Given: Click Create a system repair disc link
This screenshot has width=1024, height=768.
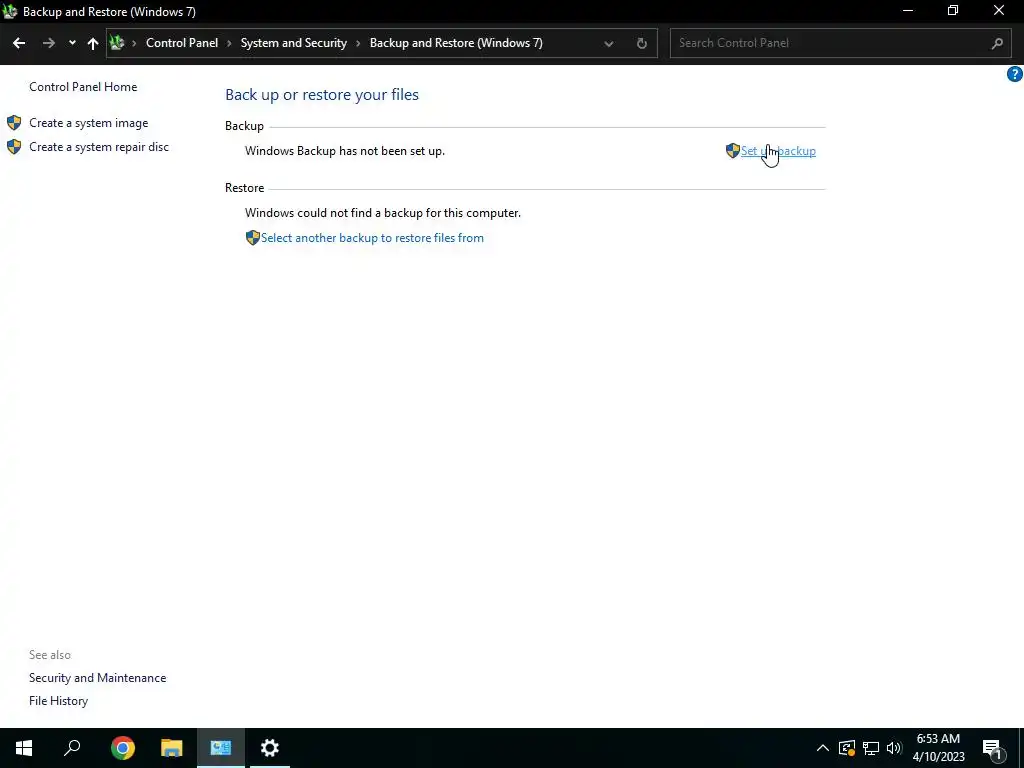Looking at the screenshot, I should point(99,147).
